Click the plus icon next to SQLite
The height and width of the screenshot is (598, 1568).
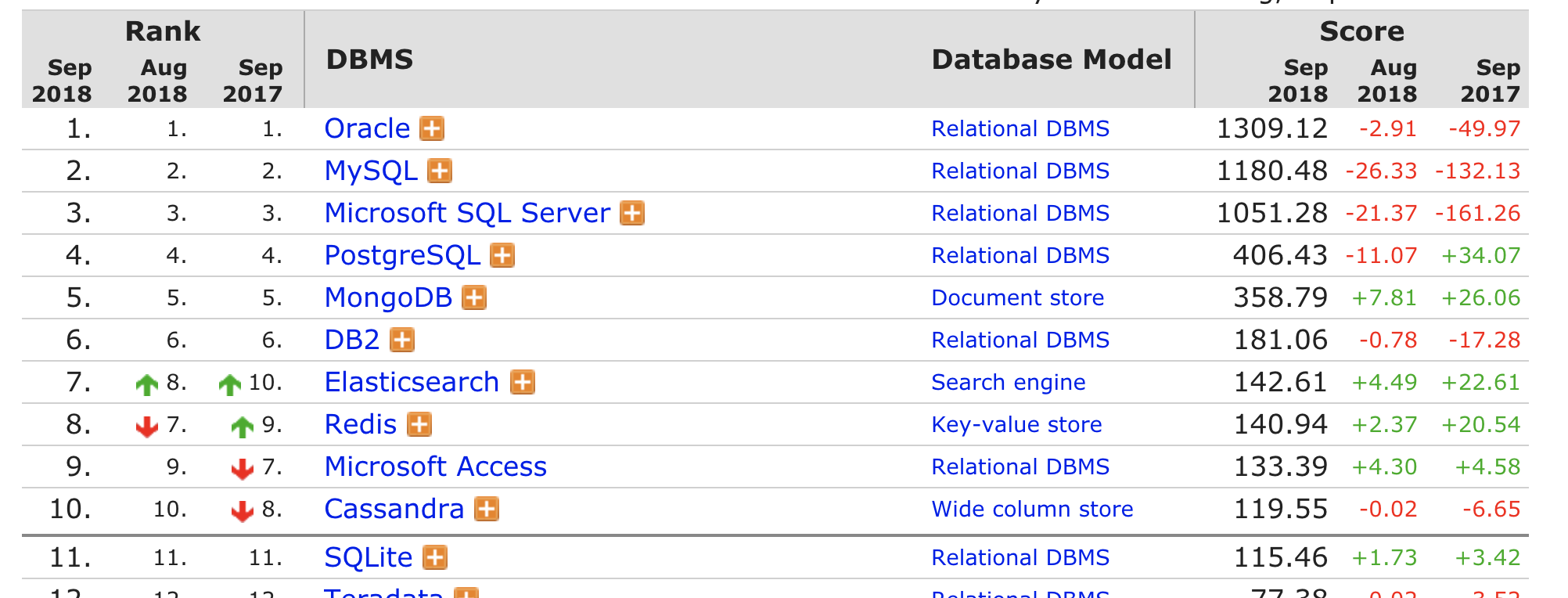coord(435,557)
